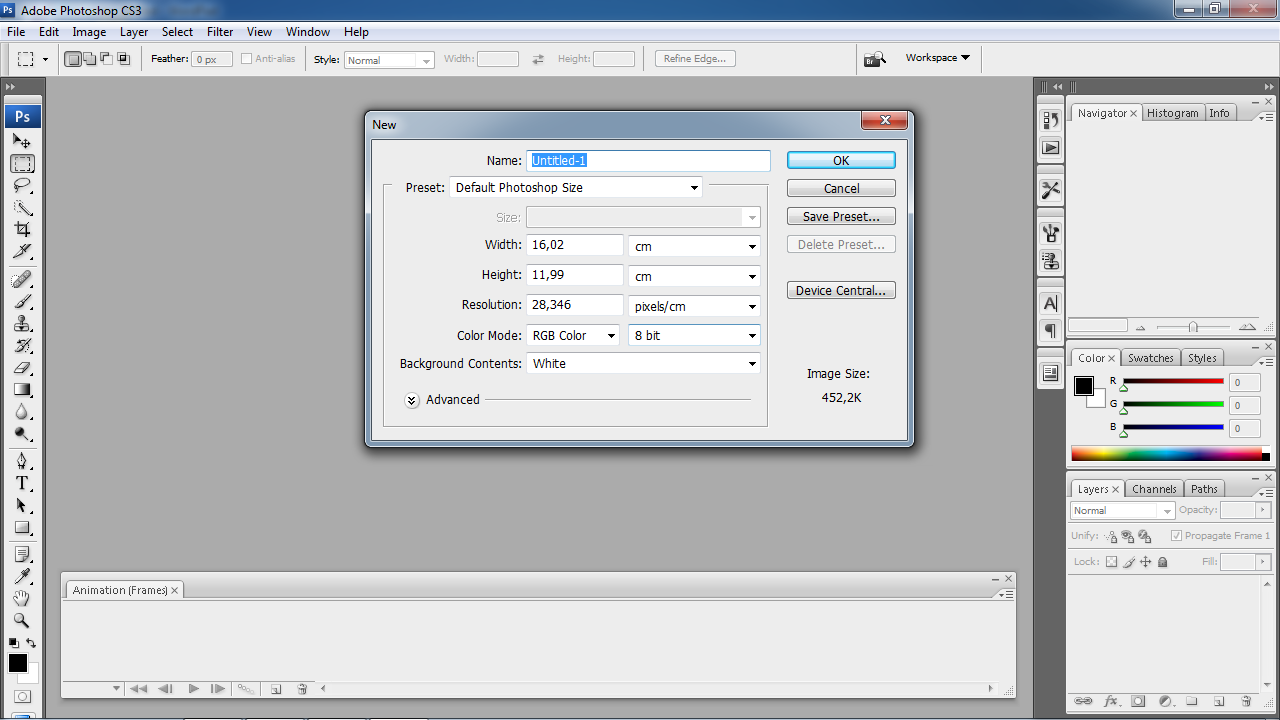Screen dimensions: 1280x720
Task: Open the Paragraph panel from the dock
Action: point(1050,330)
